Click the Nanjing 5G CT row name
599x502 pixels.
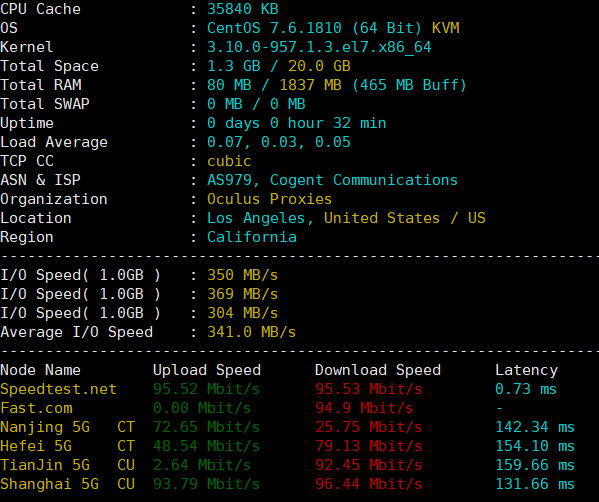[67, 427]
